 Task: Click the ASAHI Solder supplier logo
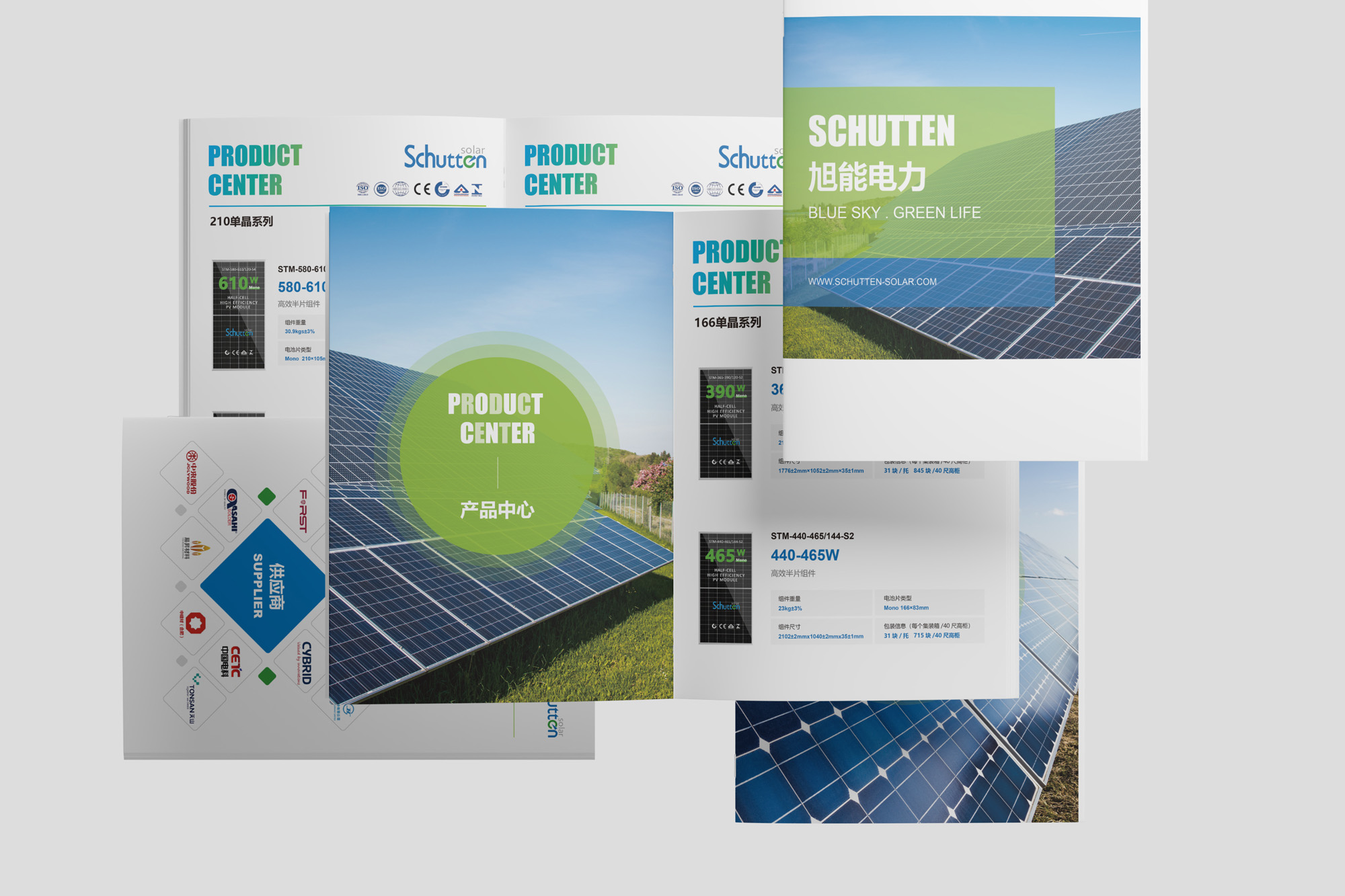click(231, 510)
